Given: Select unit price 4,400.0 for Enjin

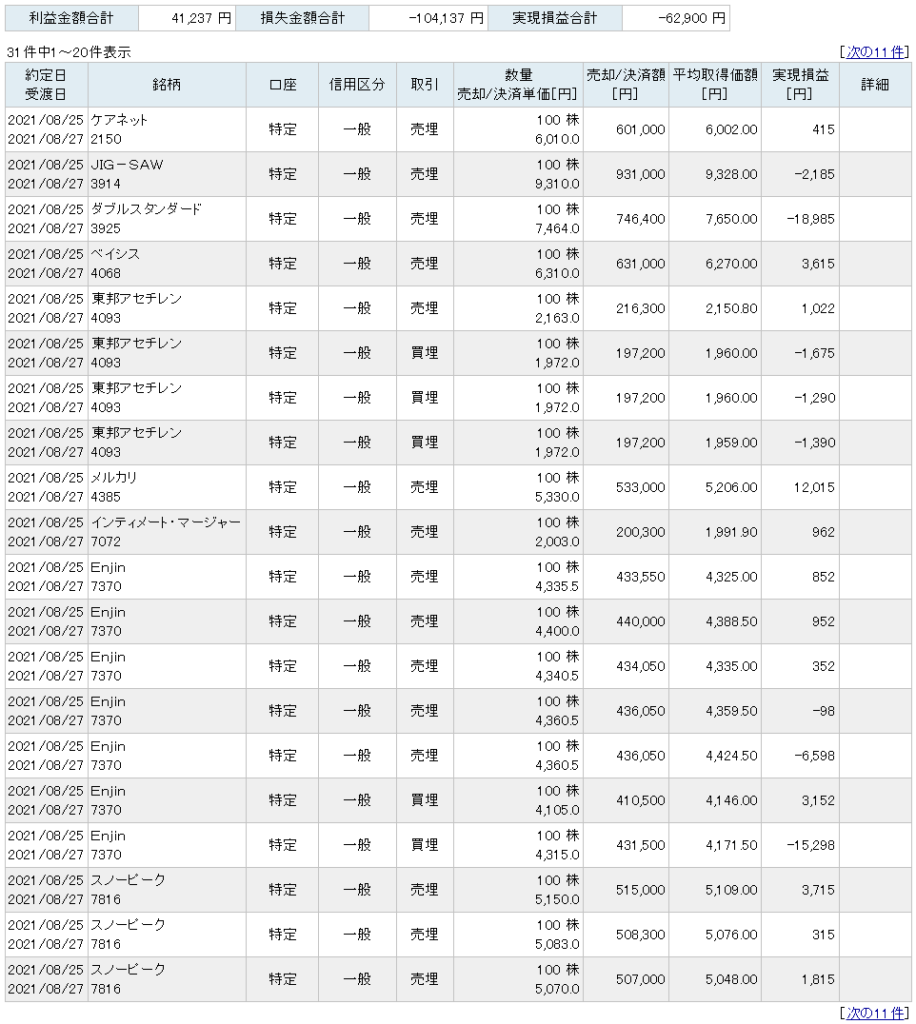Looking at the screenshot, I should (x=557, y=632).
